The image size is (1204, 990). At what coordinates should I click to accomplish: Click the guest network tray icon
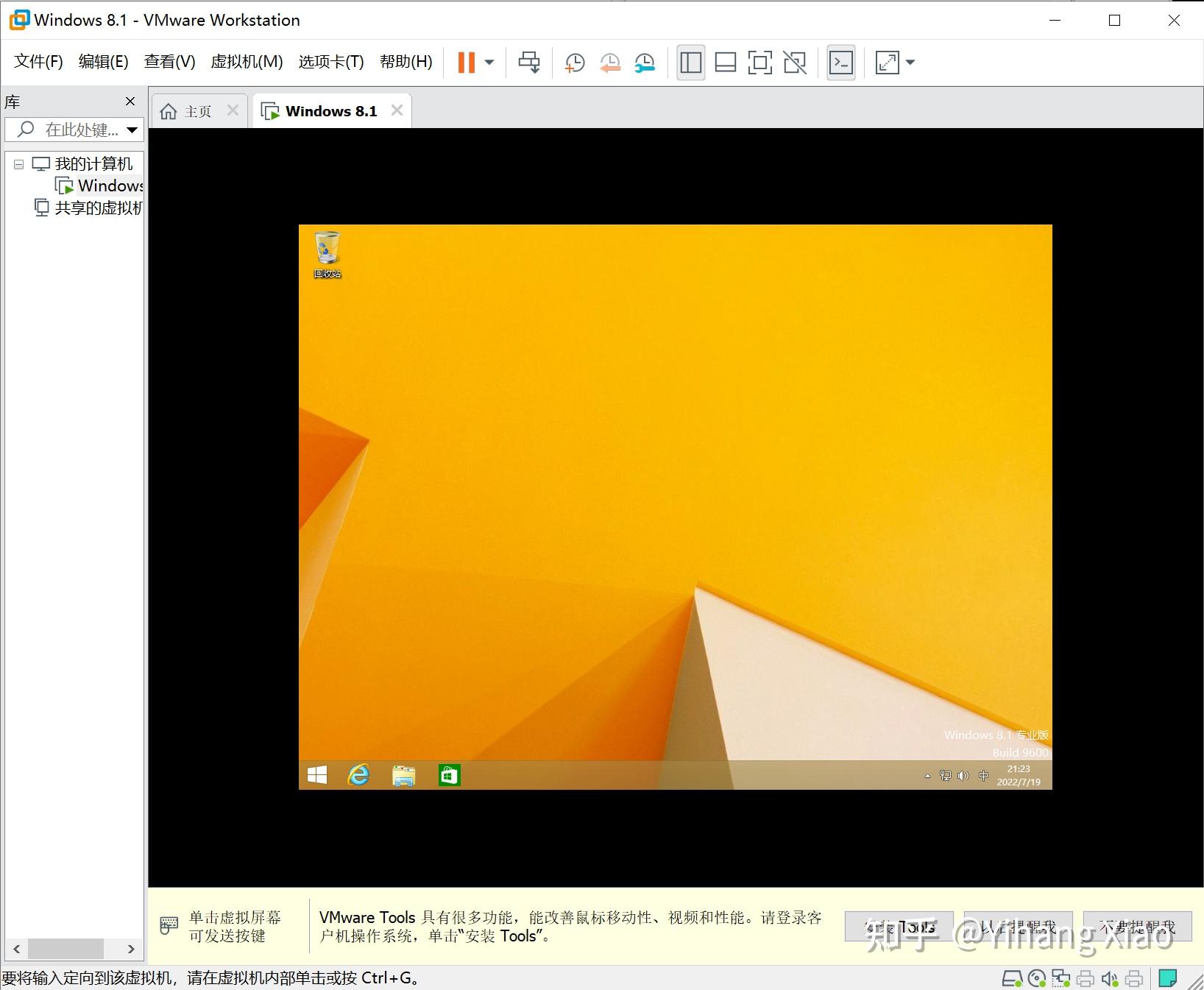point(946,776)
